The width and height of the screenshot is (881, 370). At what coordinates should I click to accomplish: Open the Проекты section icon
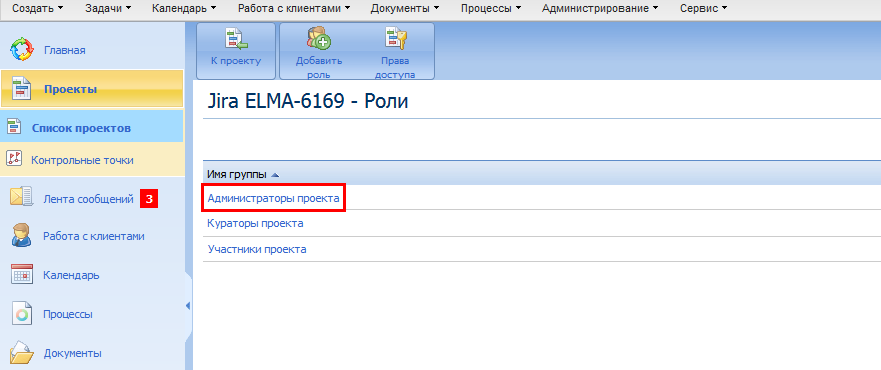[x=22, y=89]
